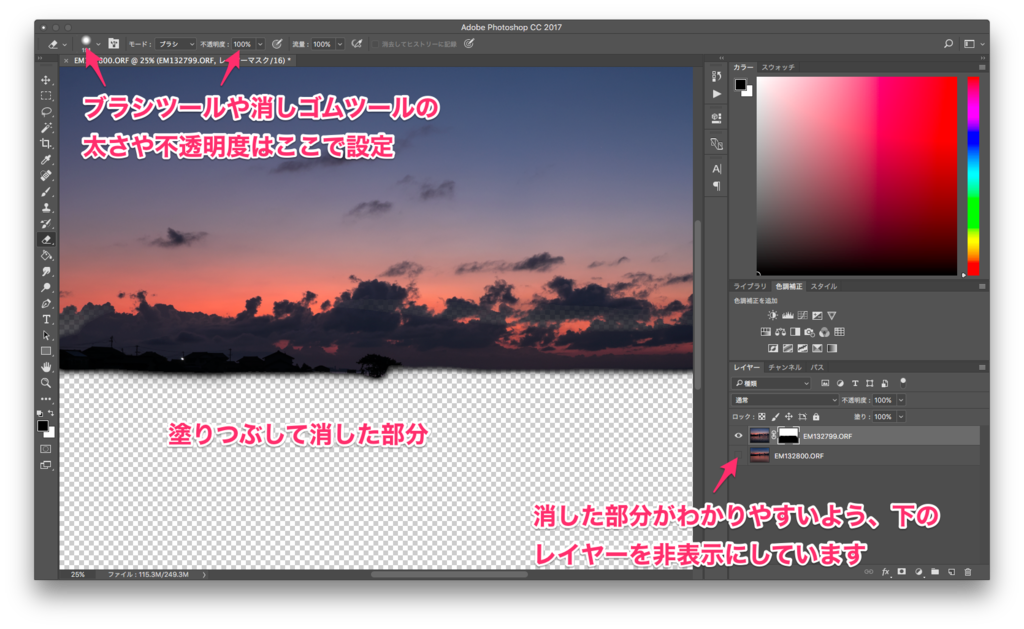Open the Brightness/Contrast adjustment icon
The height and width of the screenshot is (629, 1024).
point(772,314)
